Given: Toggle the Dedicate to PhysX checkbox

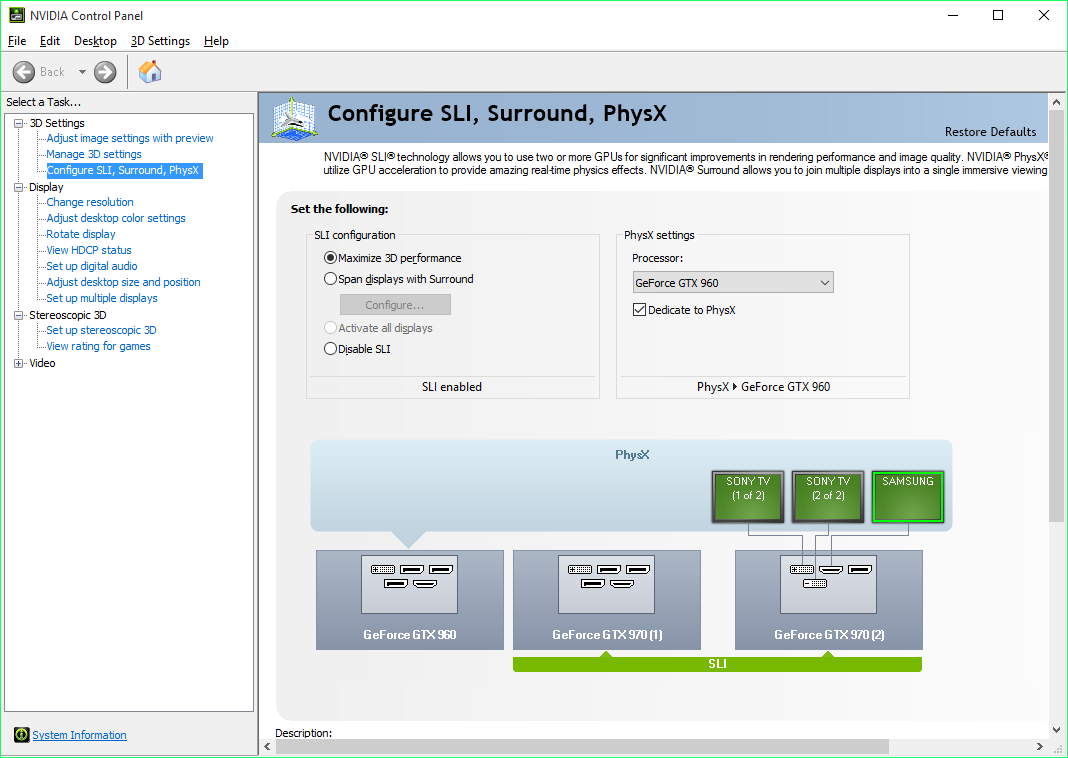Looking at the screenshot, I should click(x=639, y=310).
